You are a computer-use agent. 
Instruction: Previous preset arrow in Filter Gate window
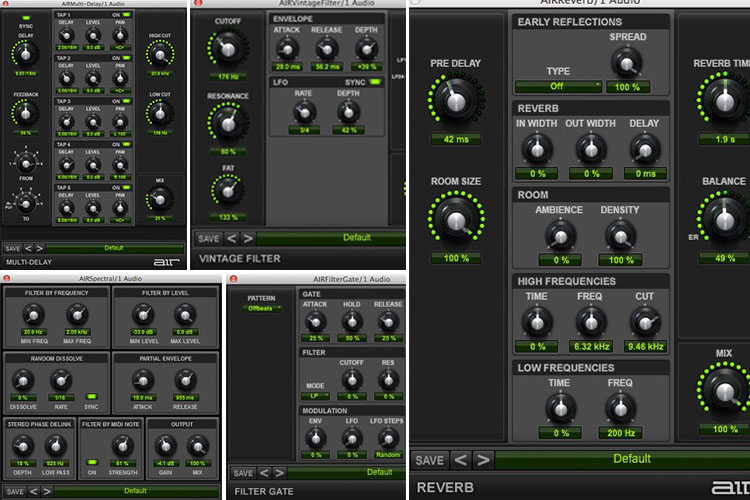pos(264,473)
